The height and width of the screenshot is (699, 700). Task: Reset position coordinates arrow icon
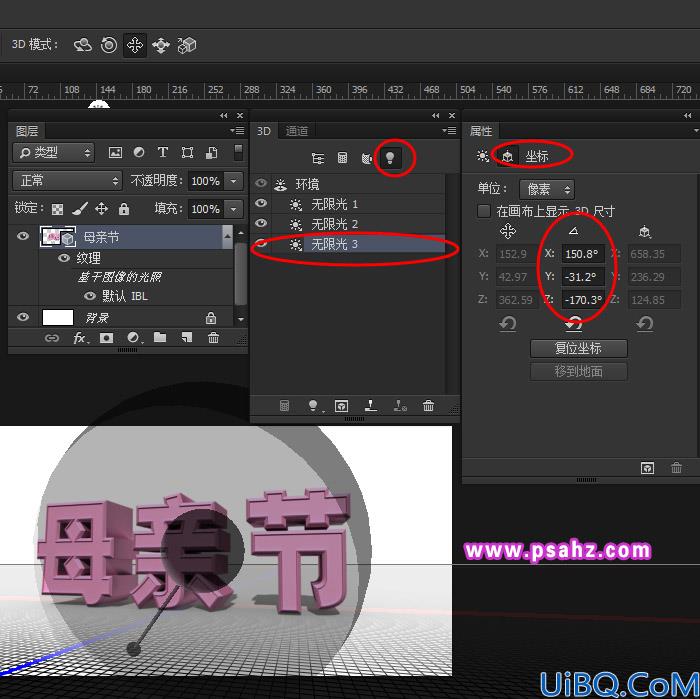point(508,323)
